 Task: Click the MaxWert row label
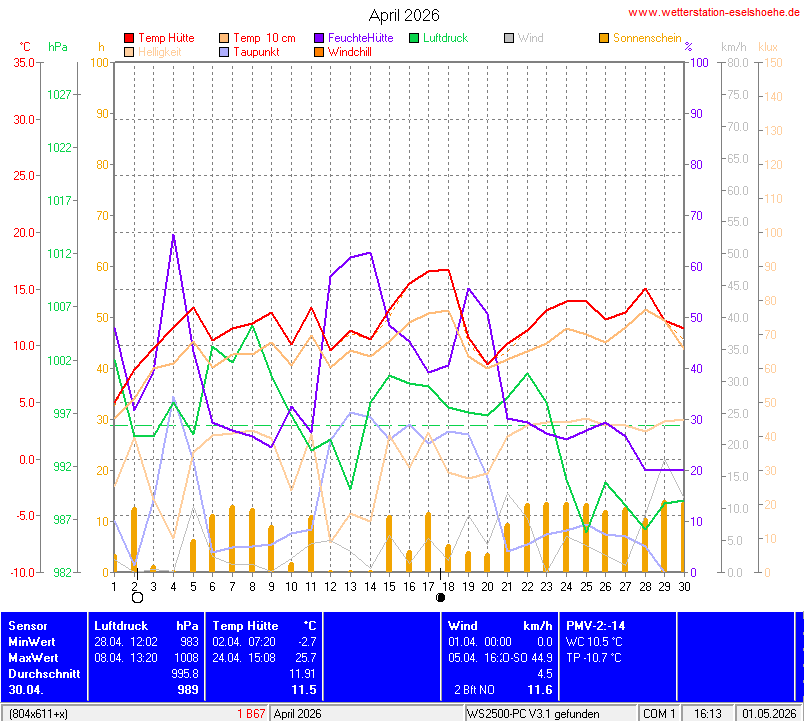pos(33,657)
